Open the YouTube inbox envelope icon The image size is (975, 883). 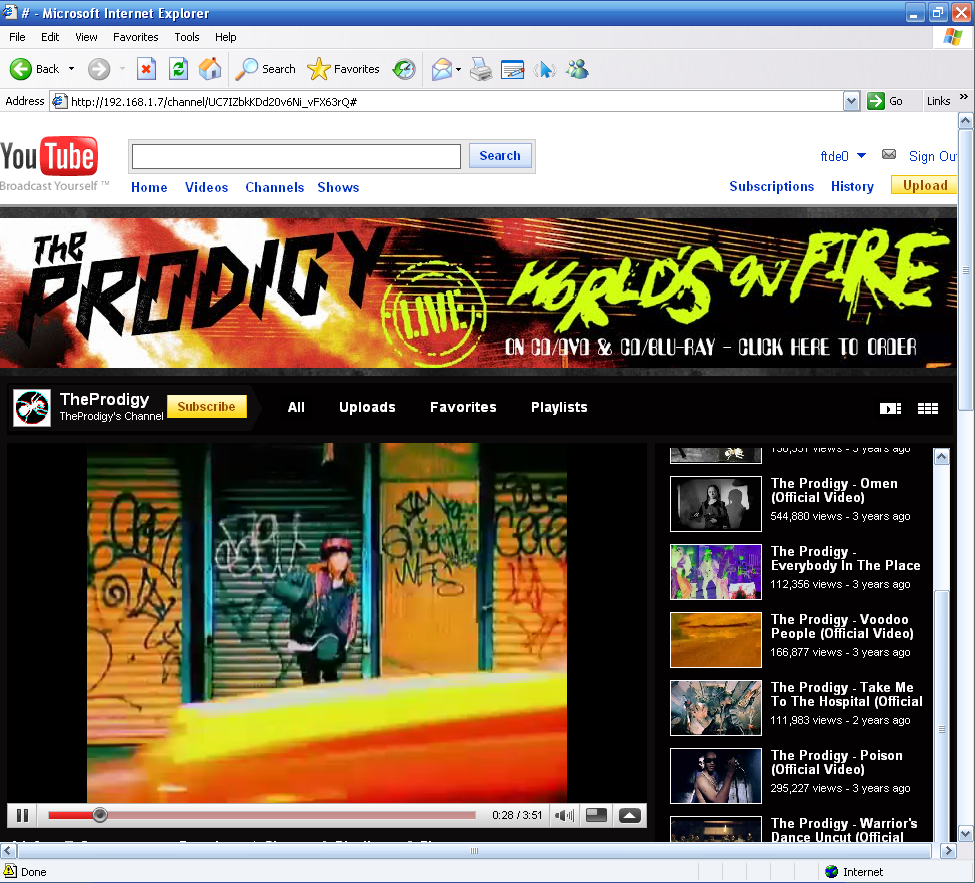(x=889, y=154)
